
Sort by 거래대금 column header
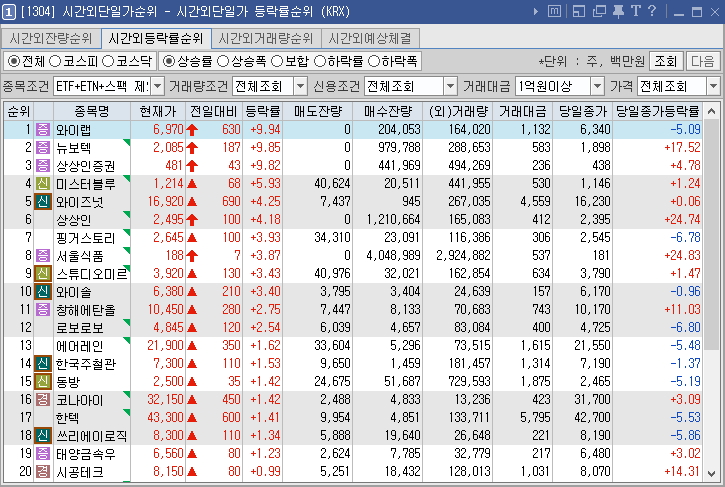[x=522, y=111]
